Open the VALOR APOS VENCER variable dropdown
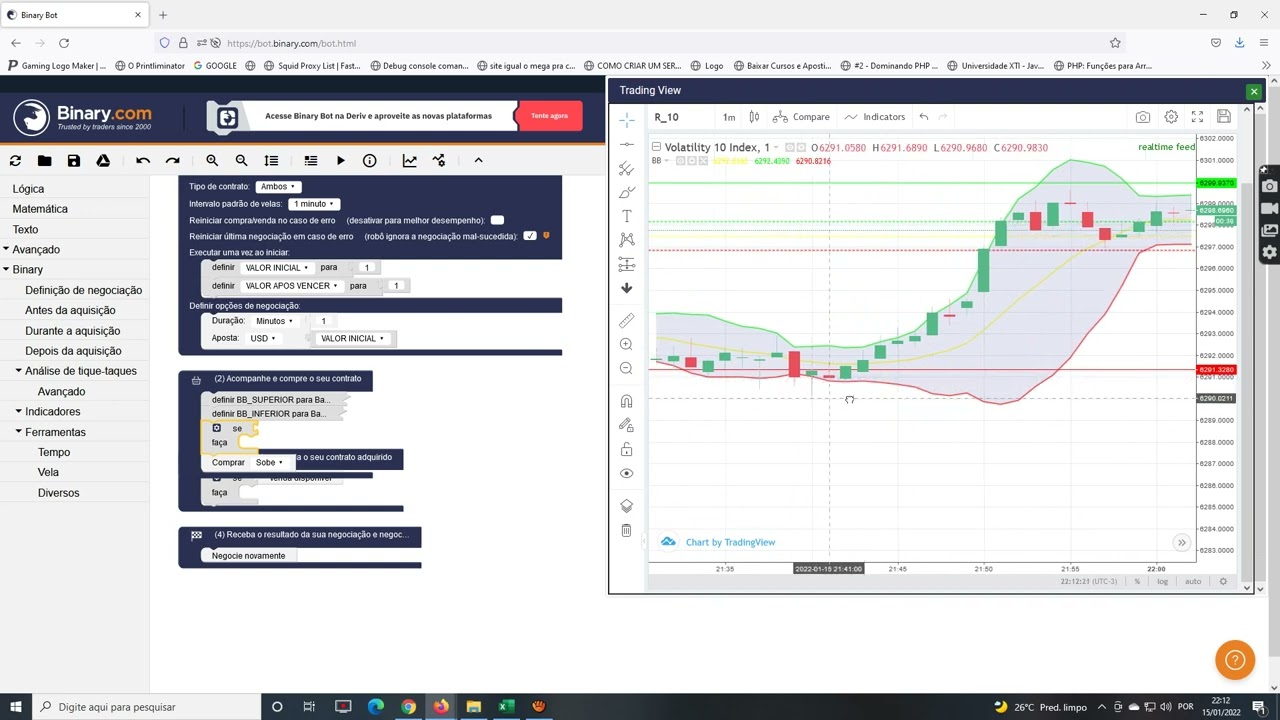The image size is (1280, 720). tap(291, 286)
